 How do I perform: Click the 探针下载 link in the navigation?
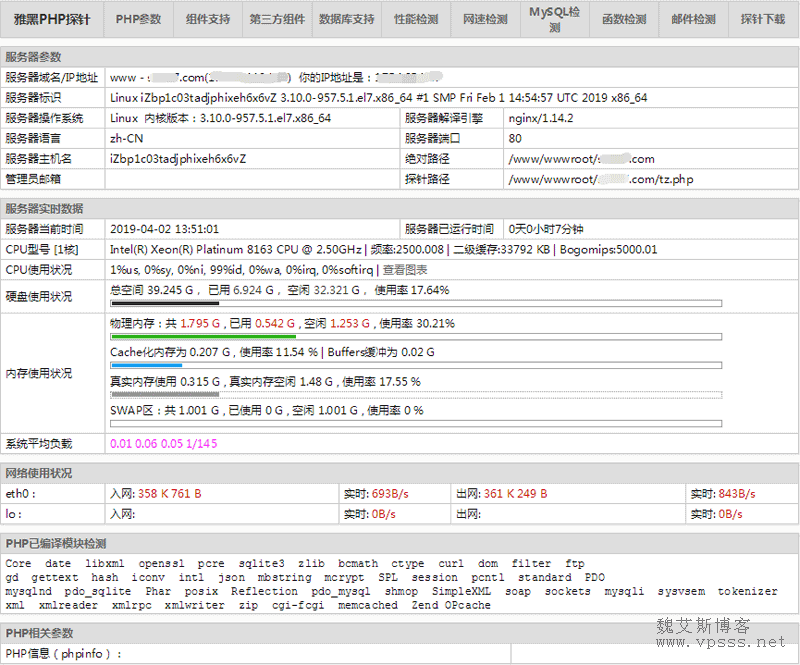tap(763, 20)
